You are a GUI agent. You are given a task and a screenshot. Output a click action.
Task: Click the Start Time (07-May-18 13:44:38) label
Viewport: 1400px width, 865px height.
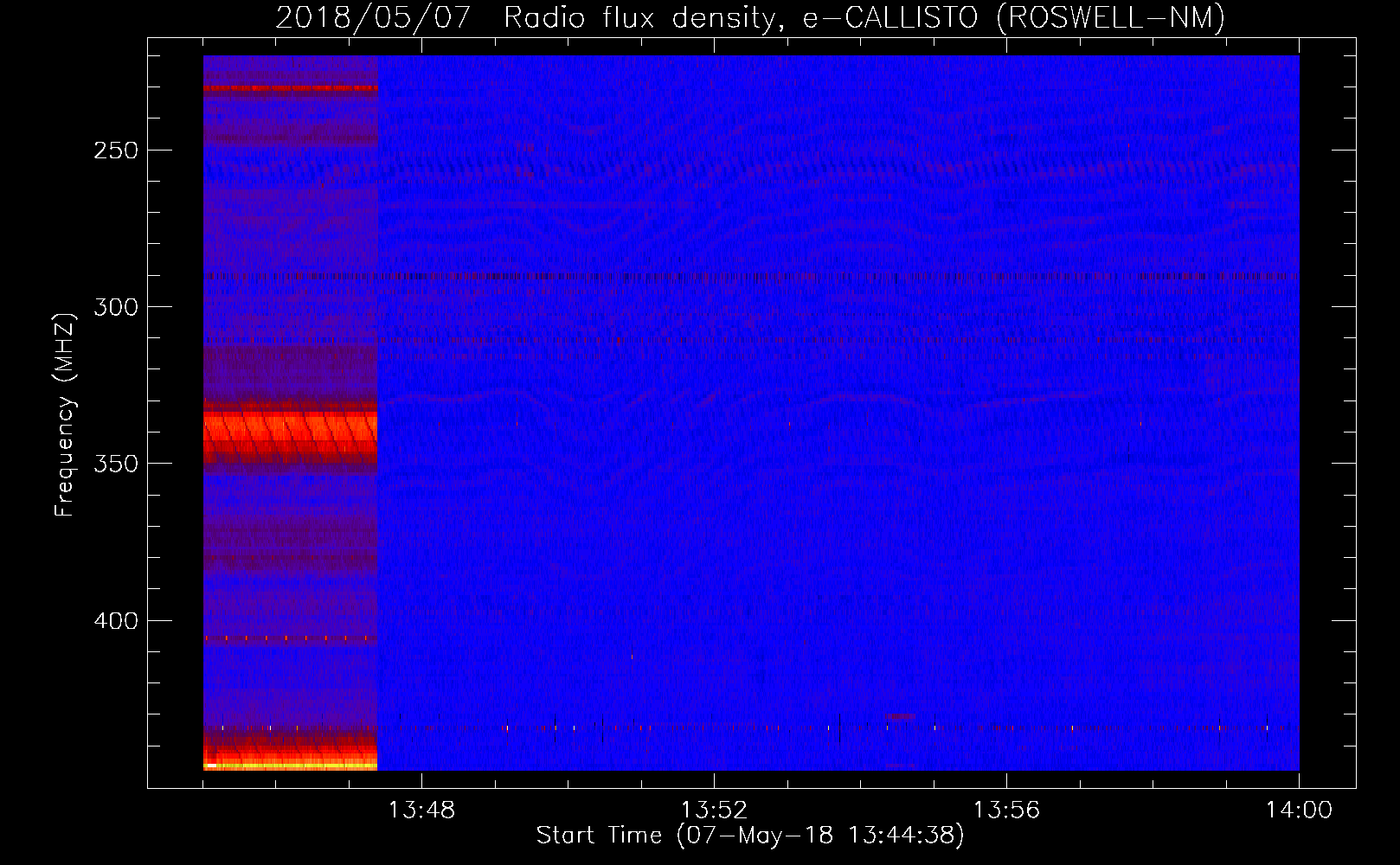tap(750, 836)
